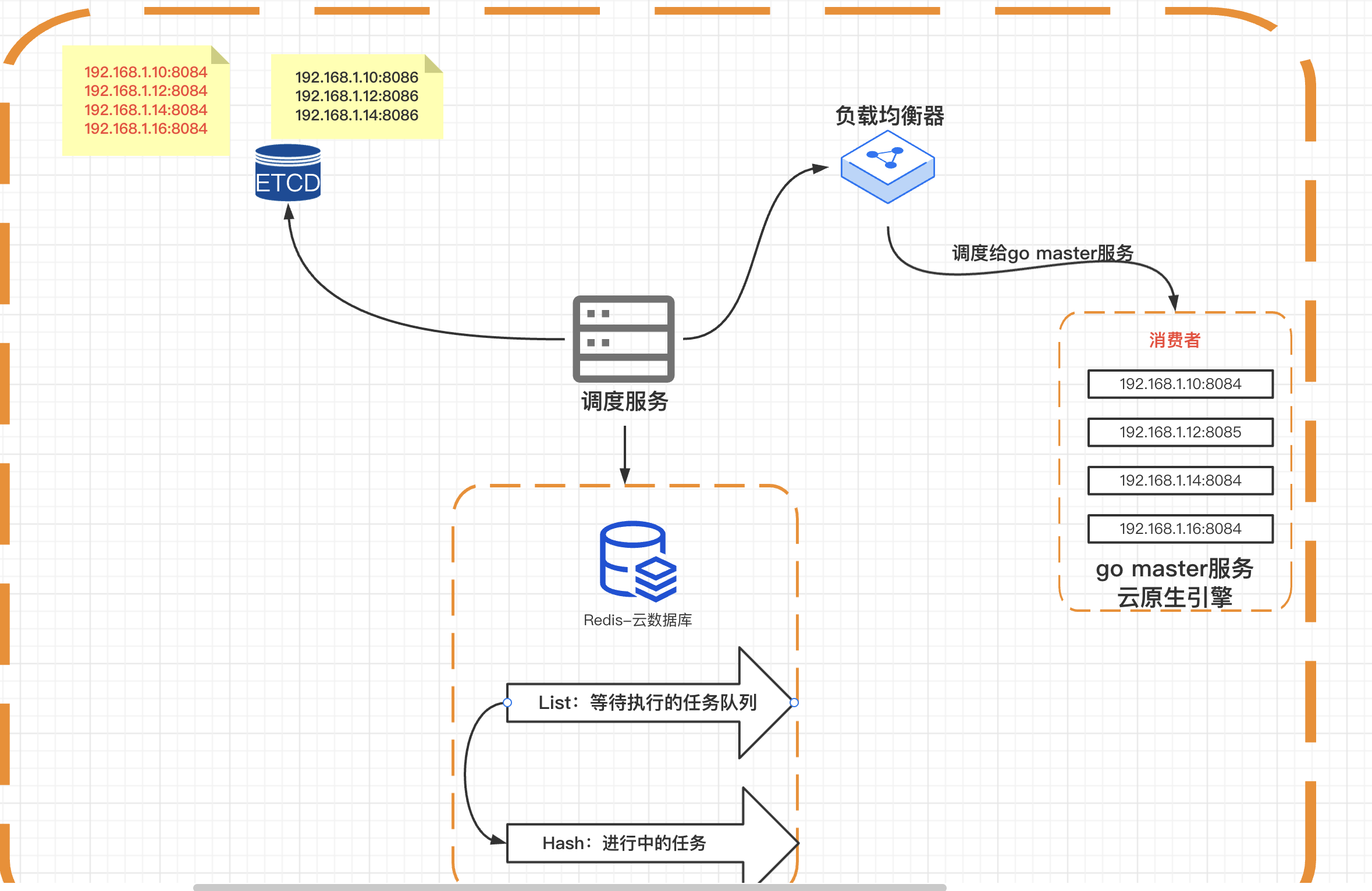Click 192.168.1.16:8084 line in red note
The width and height of the screenshot is (1372, 891).
click(x=146, y=129)
